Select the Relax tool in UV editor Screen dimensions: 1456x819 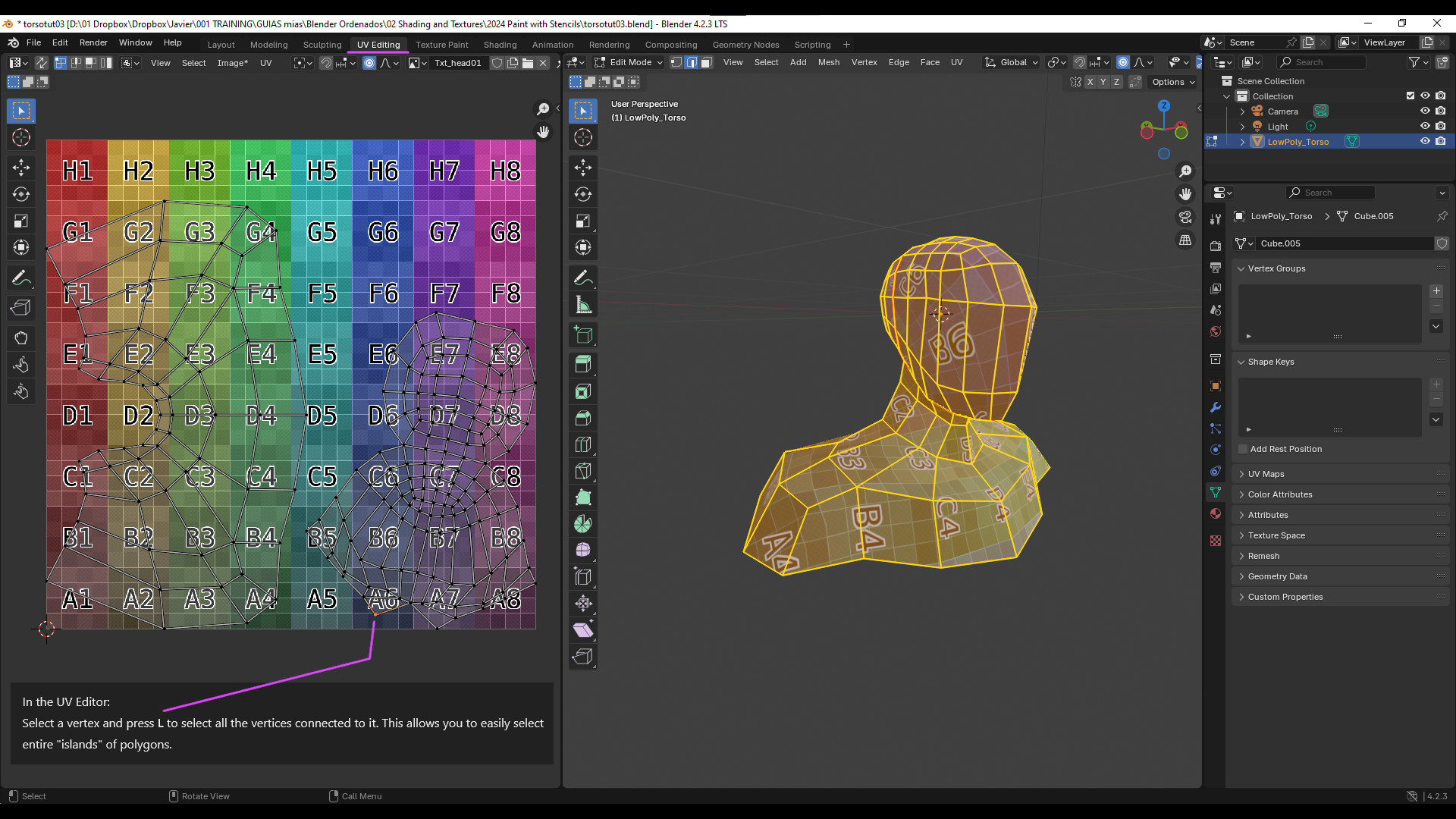[x=21, y=365]
